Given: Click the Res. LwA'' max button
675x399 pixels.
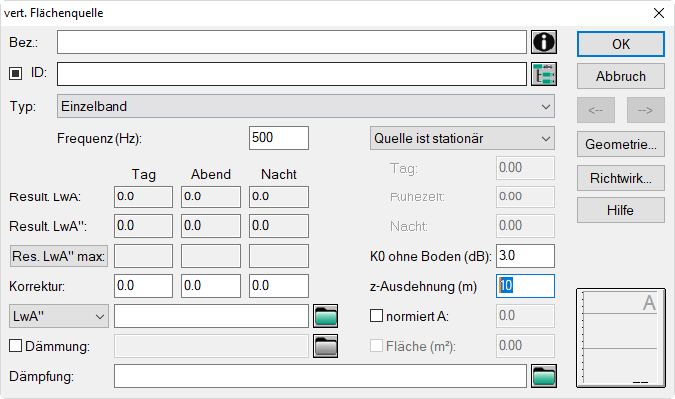Looking at the screenshot, I should (x=59, y=257).
